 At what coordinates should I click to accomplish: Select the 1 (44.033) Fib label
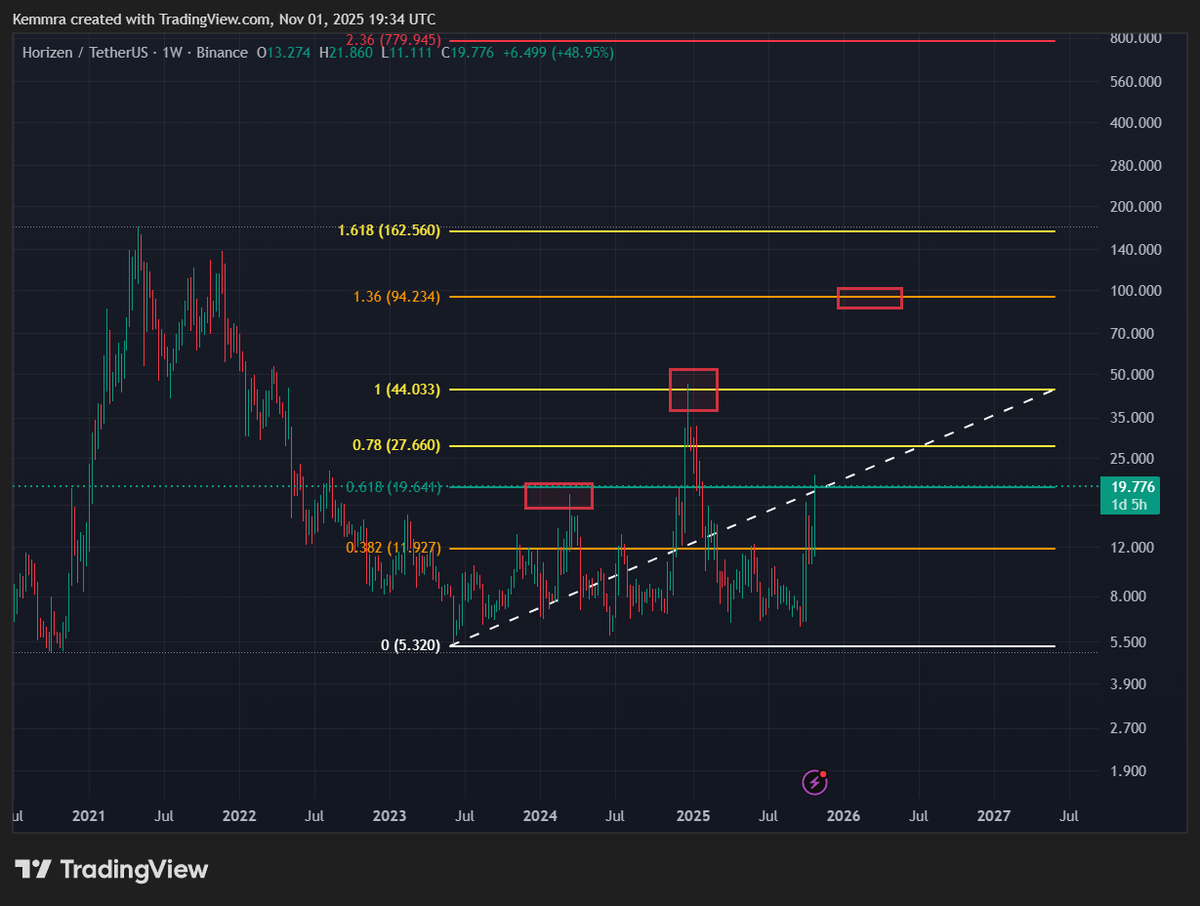[x=407, y=389]
